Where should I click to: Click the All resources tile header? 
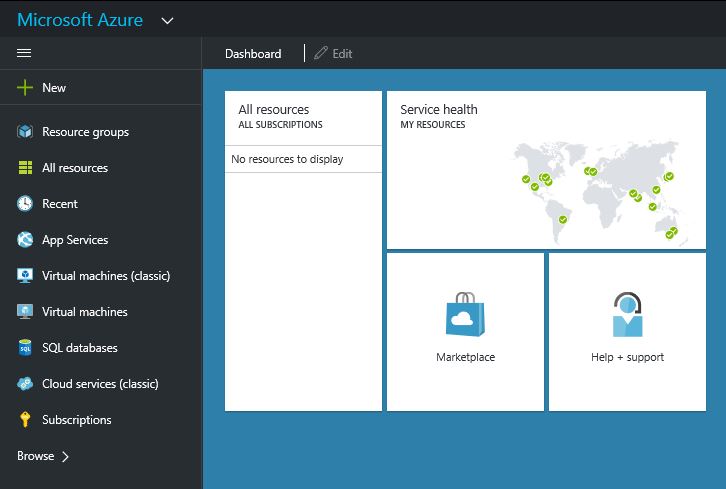(274, 109)
